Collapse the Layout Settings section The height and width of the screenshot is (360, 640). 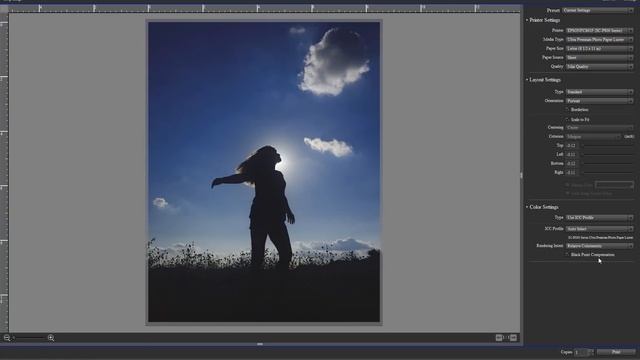coord(527,80)
